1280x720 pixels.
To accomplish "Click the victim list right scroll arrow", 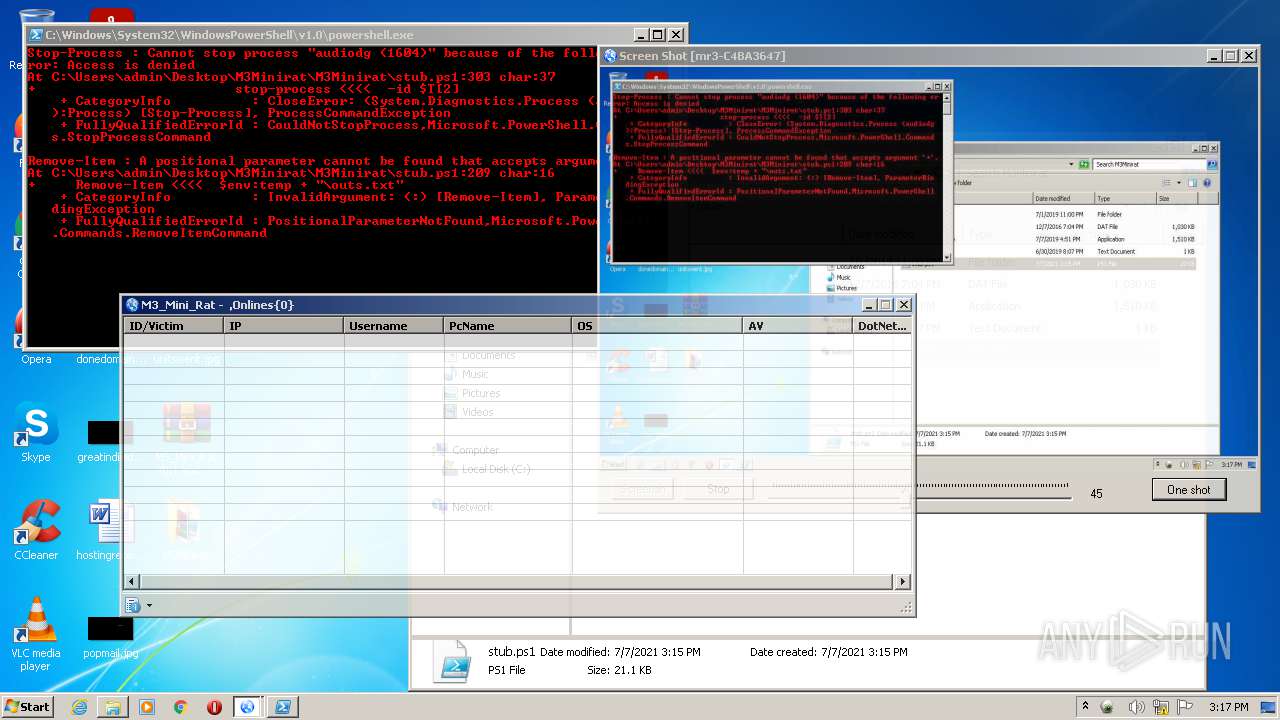I will 903,582.
